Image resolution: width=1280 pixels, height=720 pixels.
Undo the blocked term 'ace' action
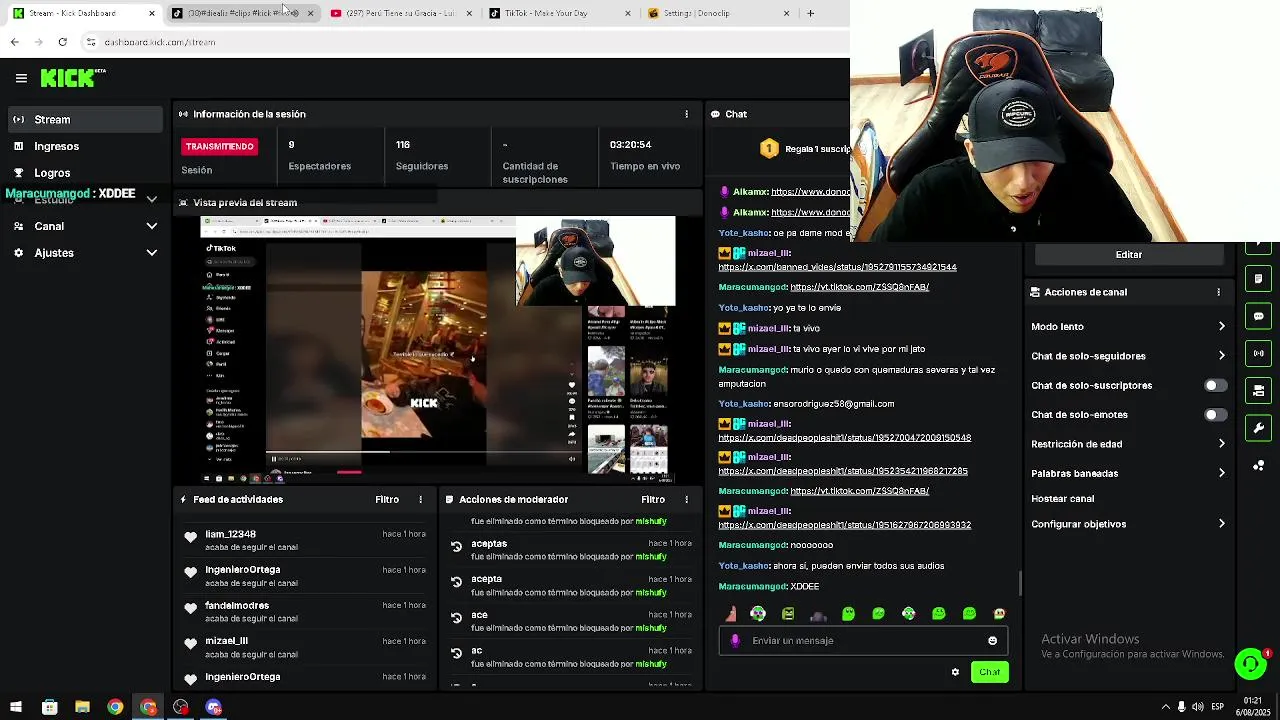(456, 618)
